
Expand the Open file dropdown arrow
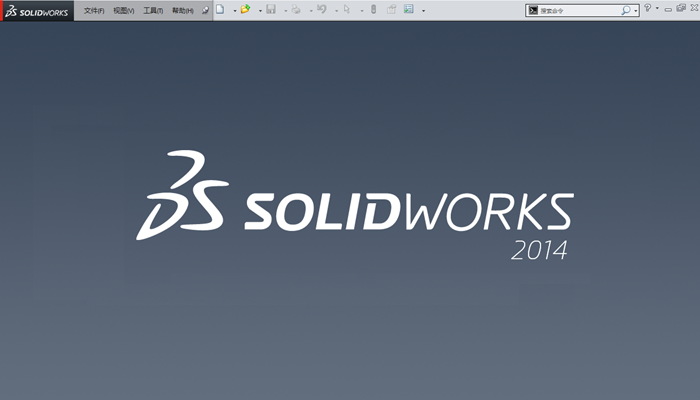tap(260, 11)
